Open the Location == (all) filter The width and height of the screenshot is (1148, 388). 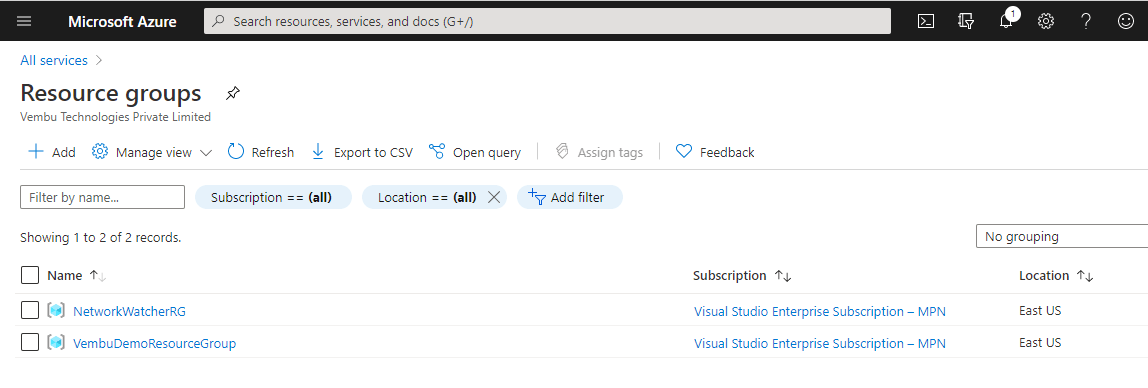pyautogui.click(x=427, y=197)
